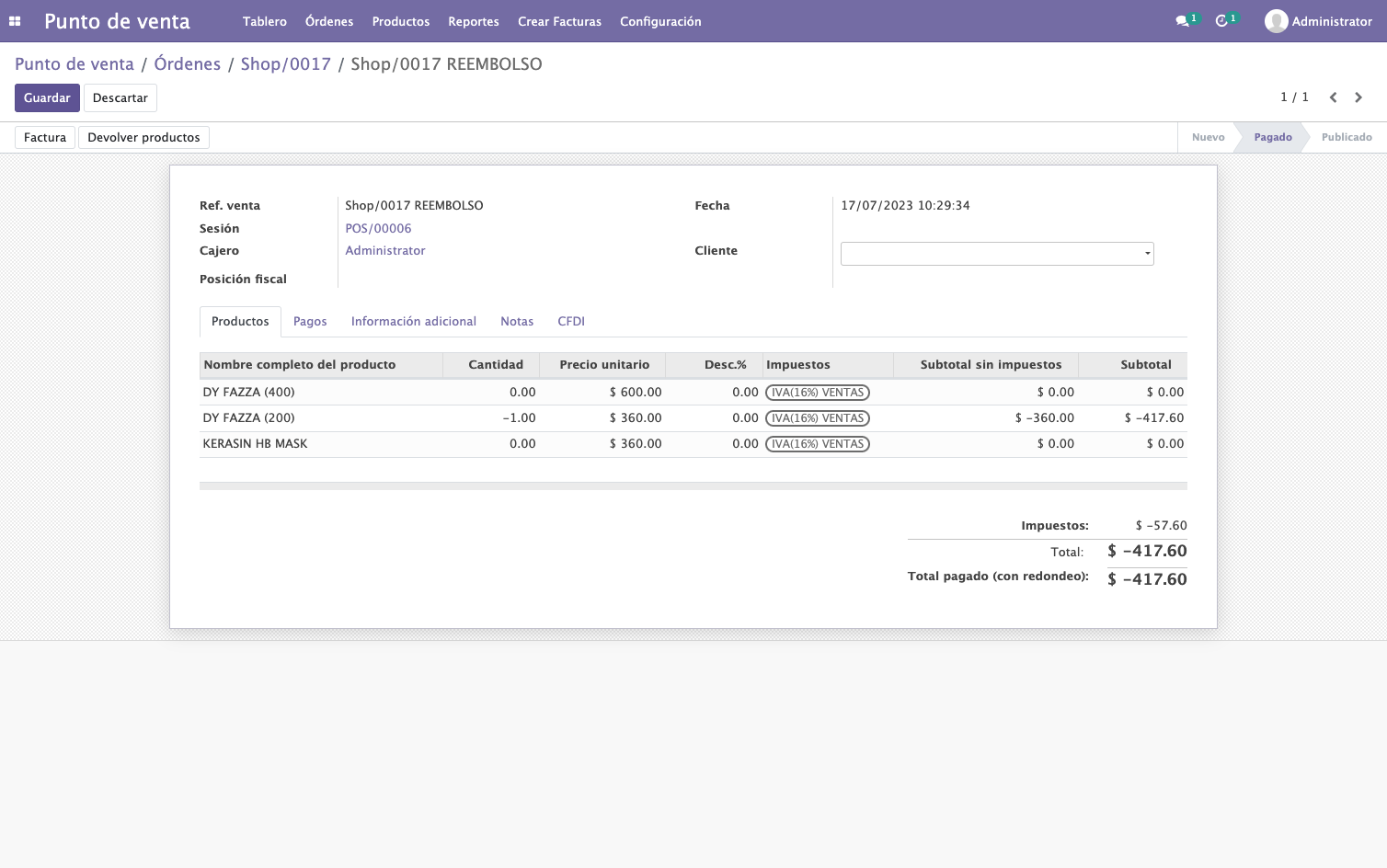Open the apps grid menu icon

pos(15,21)
